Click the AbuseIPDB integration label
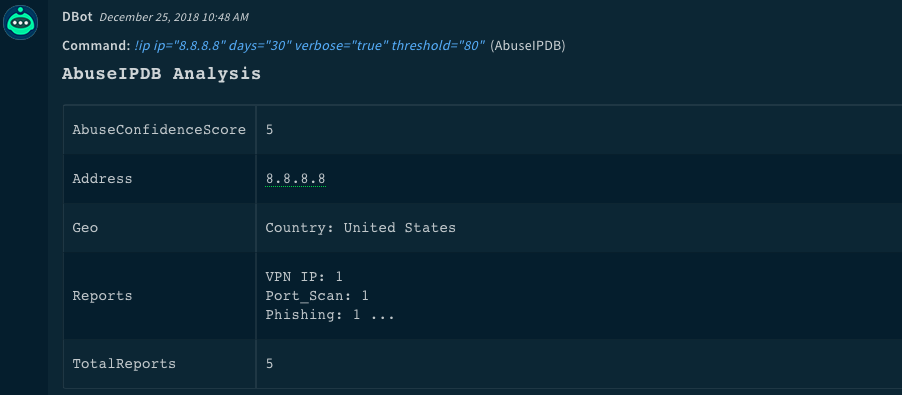 [528, 46]
